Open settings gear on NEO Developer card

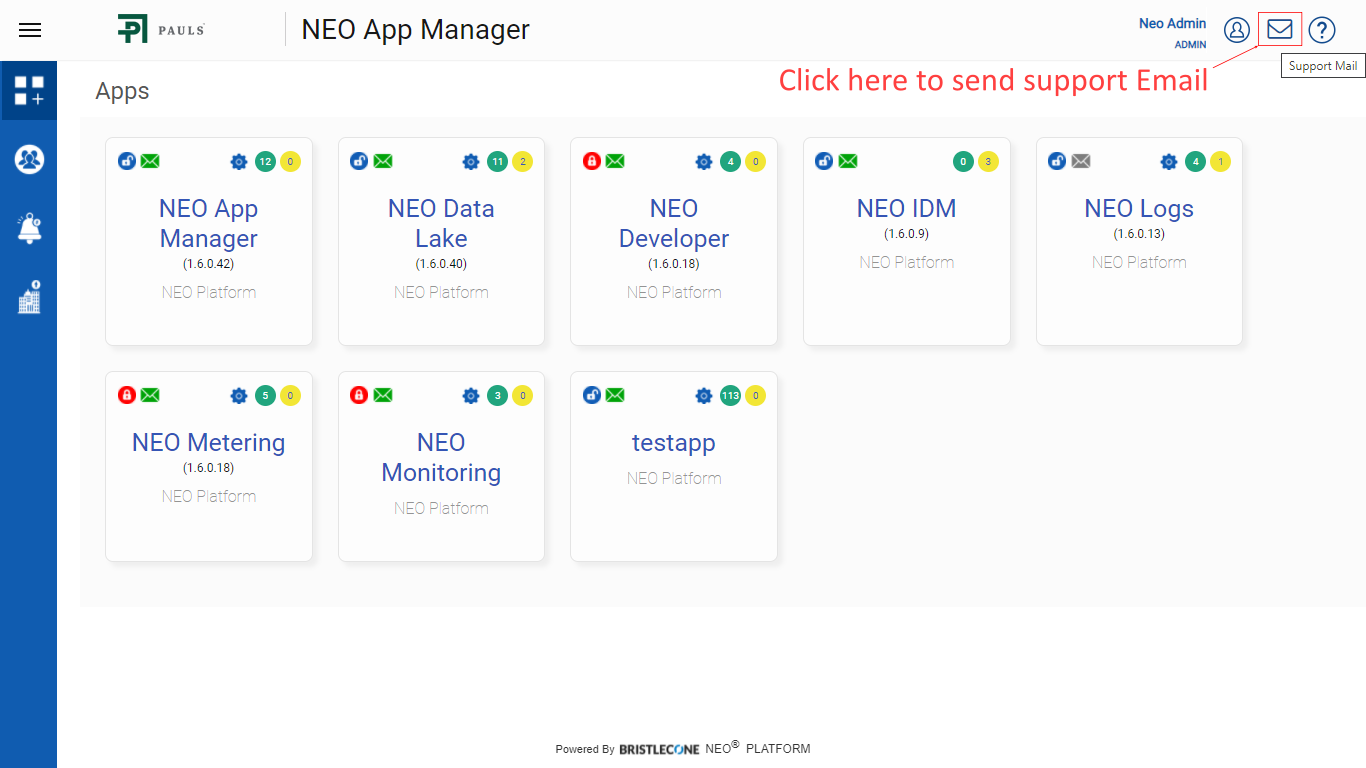[704, 162]
